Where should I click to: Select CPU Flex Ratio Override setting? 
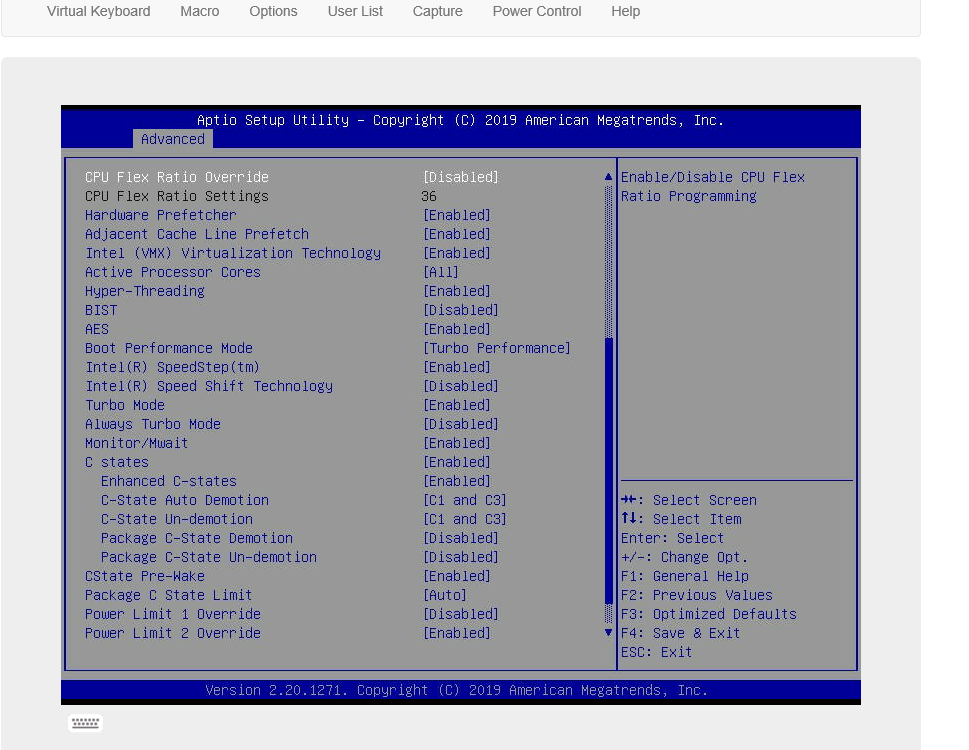[x=177, y=177]
